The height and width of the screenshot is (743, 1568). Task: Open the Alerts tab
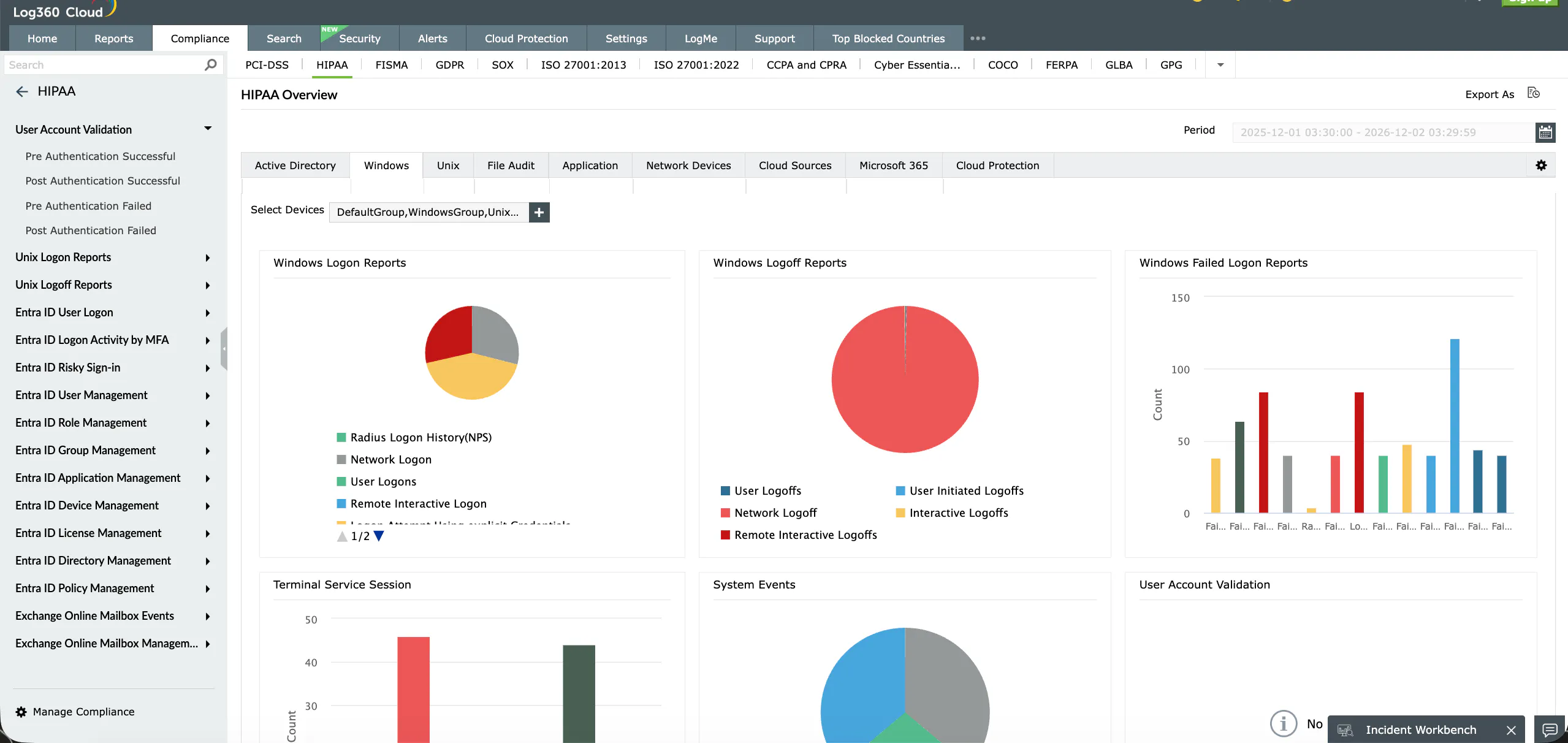pos(432,38)
